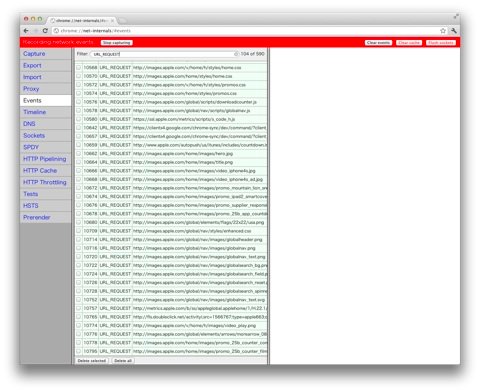Click the Clear cache button

(409, 43)
